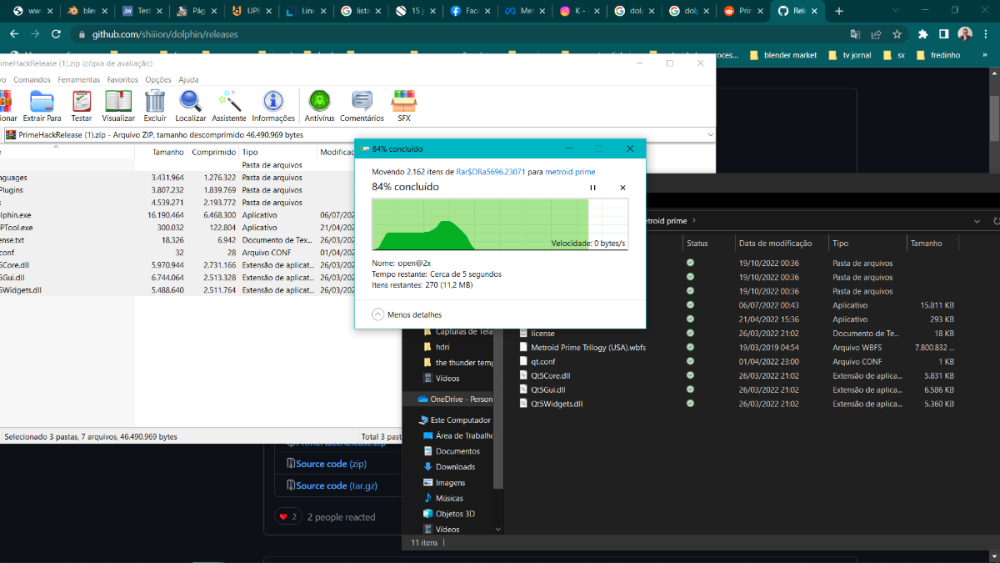Open the Opções menu
Viewport: 1000px width, 563px height.
(158, 80)
